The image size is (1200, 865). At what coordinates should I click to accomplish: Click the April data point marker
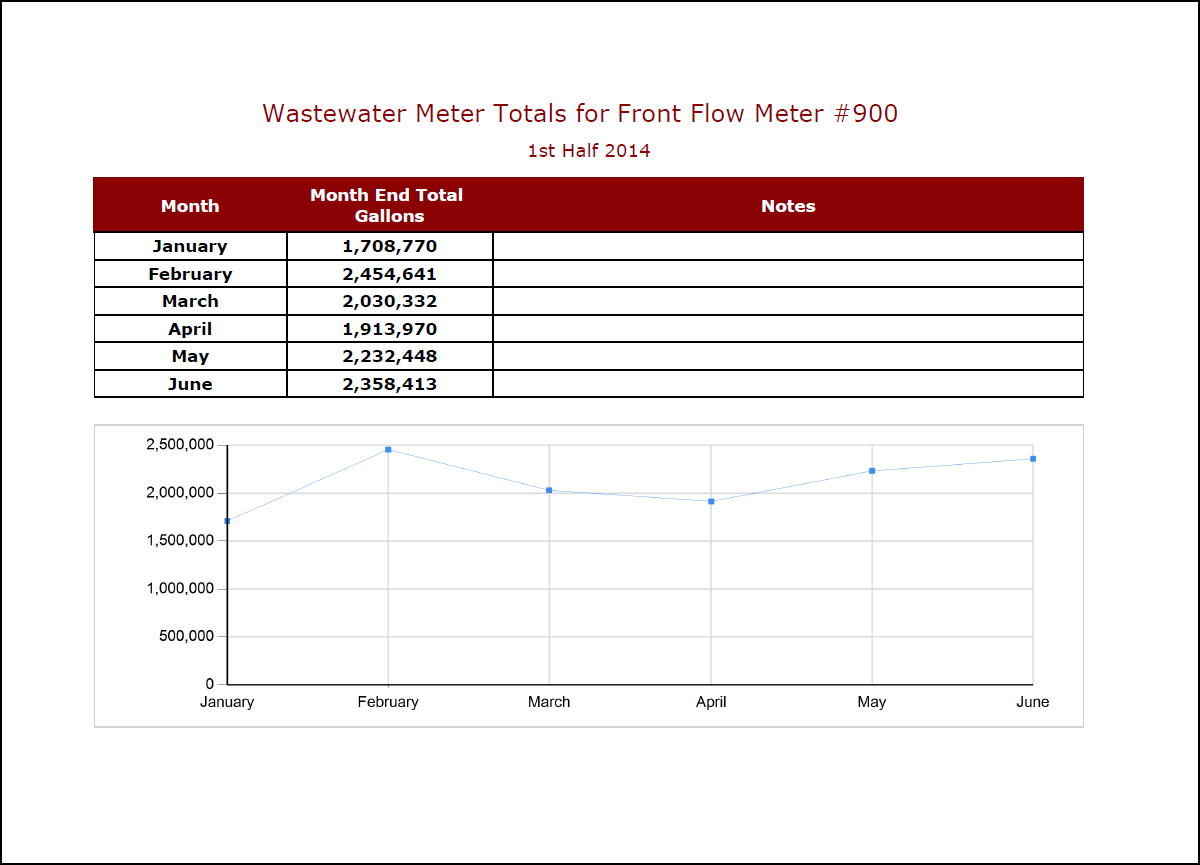pos(711,501)
